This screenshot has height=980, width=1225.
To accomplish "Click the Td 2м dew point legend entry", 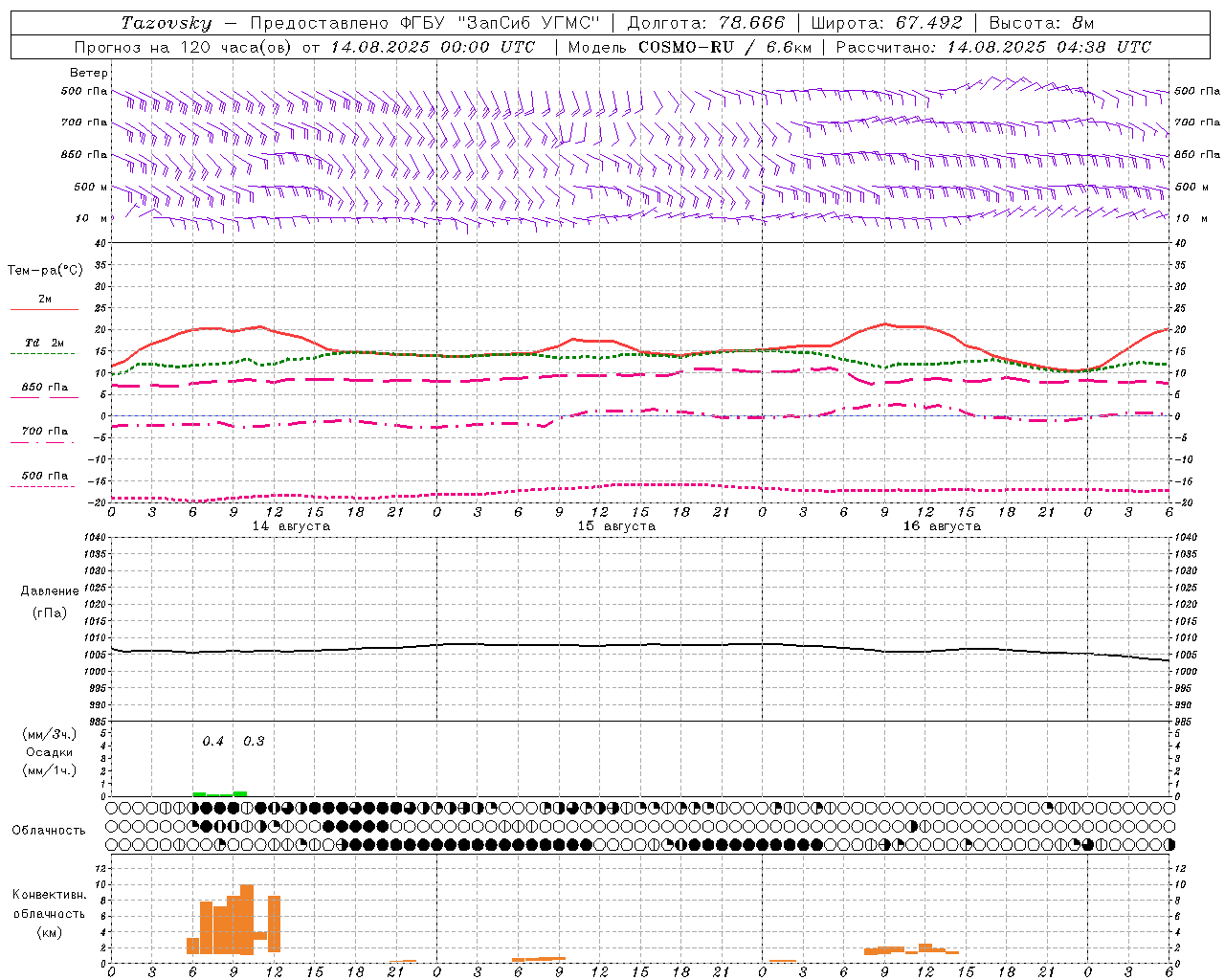I will coord(45,343).
